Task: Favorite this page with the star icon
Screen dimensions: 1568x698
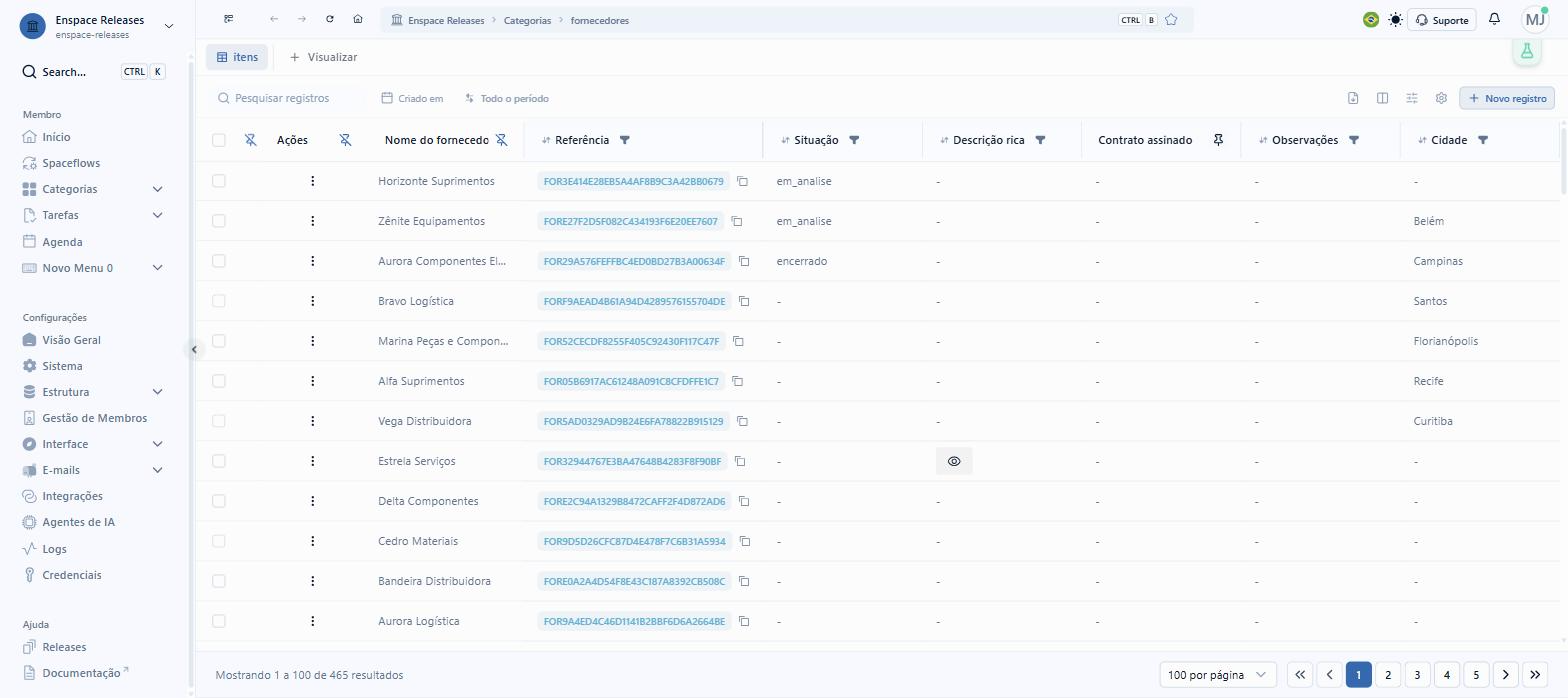Action: (1171, 20)
